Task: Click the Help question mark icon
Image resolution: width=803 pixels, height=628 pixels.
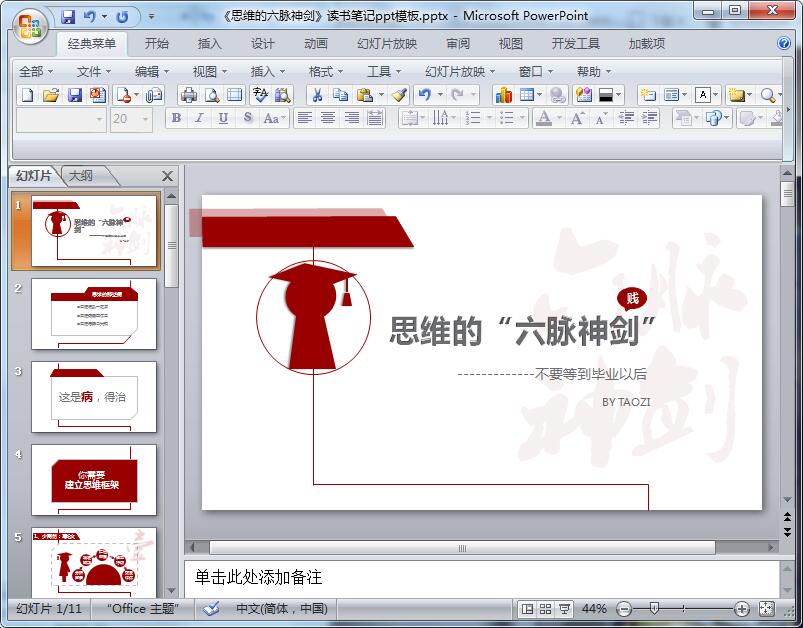Action: coord(784,43)
